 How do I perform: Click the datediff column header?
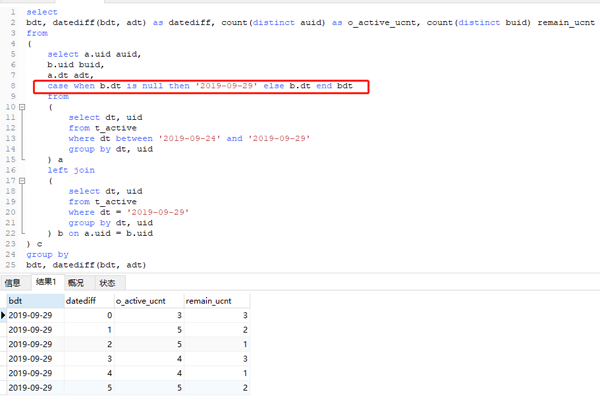click(87, 299)
